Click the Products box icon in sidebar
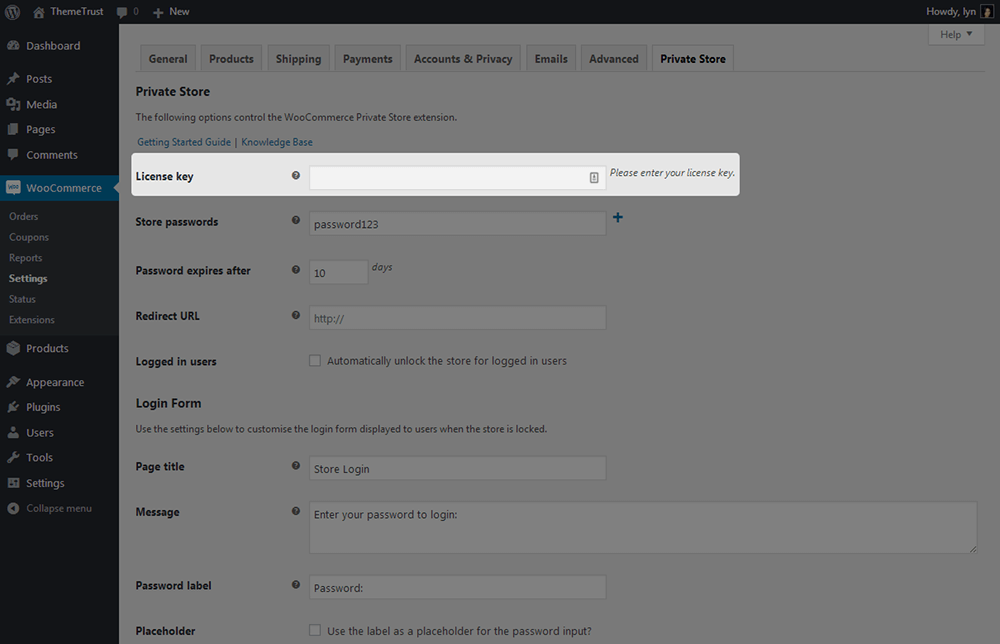1000x644 pixels. point(13,348)
